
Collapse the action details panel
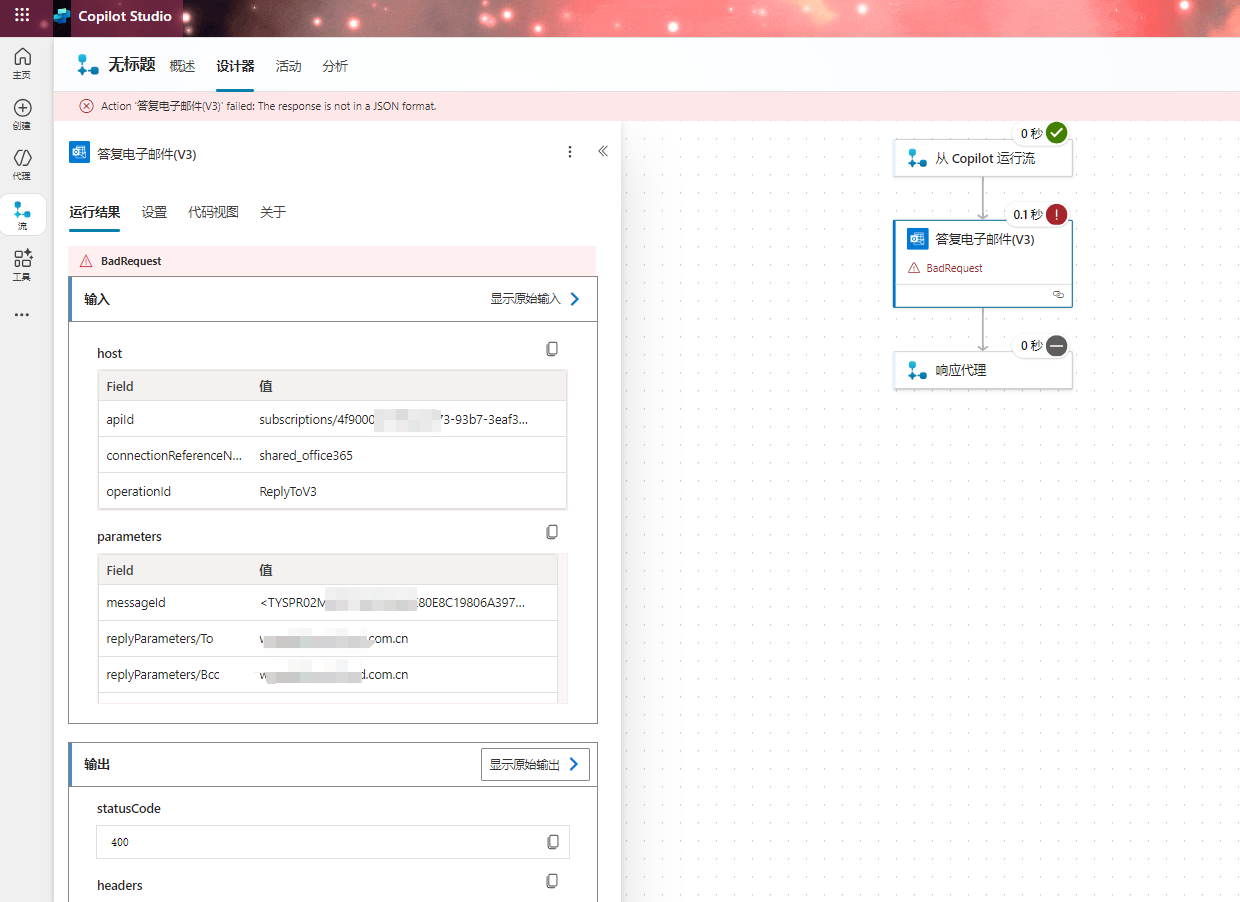(x=603, y=152)
